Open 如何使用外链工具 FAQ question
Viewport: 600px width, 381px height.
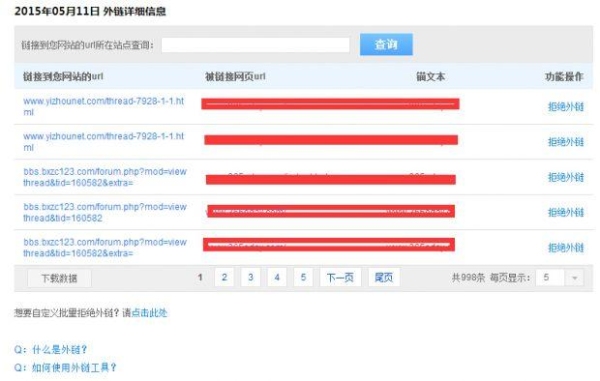click(x=65, y=368)
